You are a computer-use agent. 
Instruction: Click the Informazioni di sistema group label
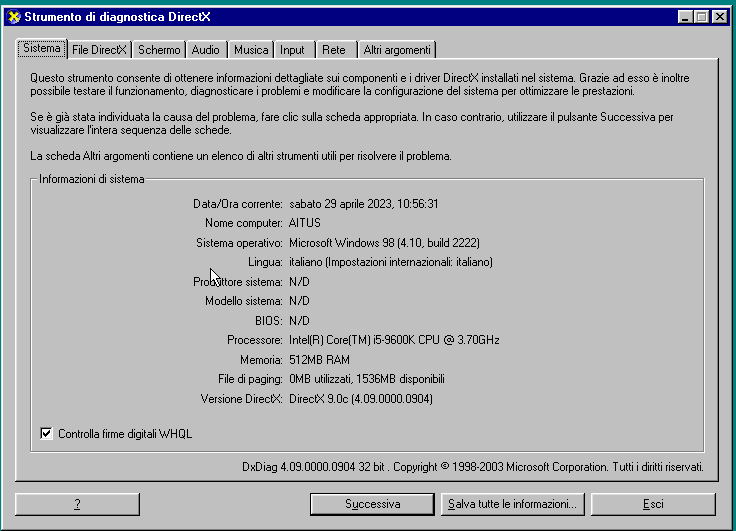point(92,179)
